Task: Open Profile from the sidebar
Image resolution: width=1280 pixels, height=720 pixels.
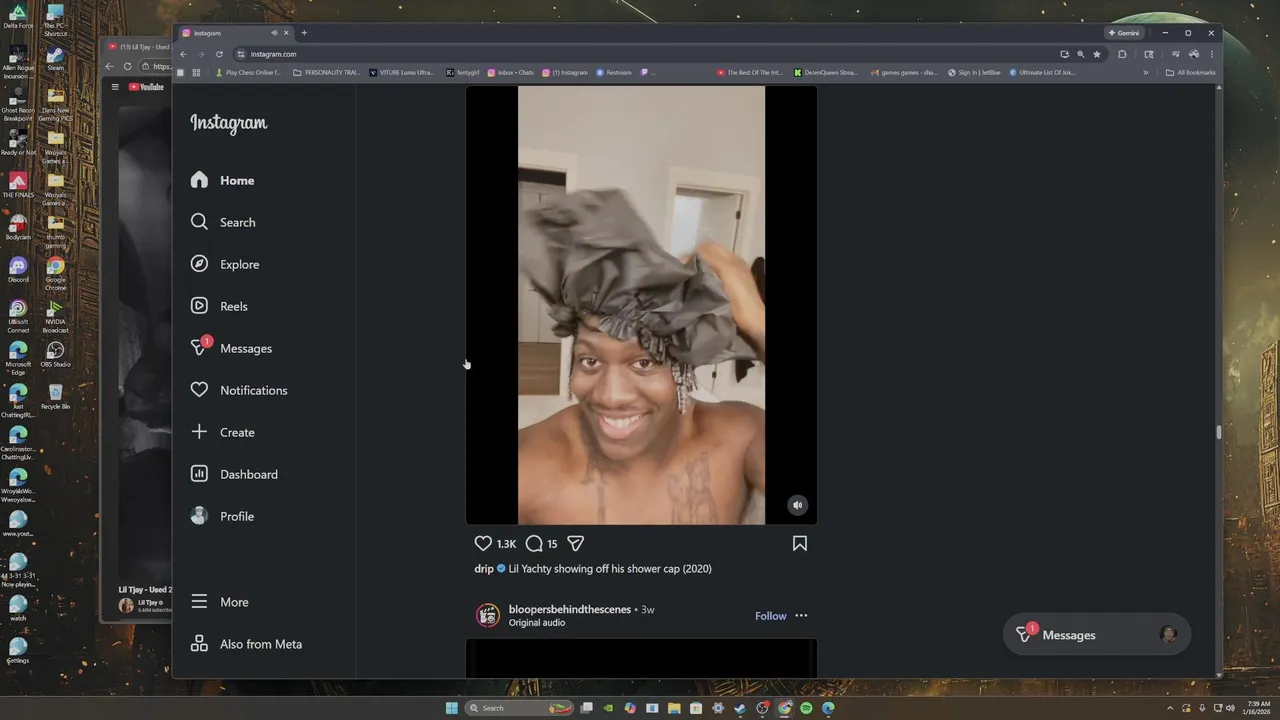Action: click(x=222, y=516)
